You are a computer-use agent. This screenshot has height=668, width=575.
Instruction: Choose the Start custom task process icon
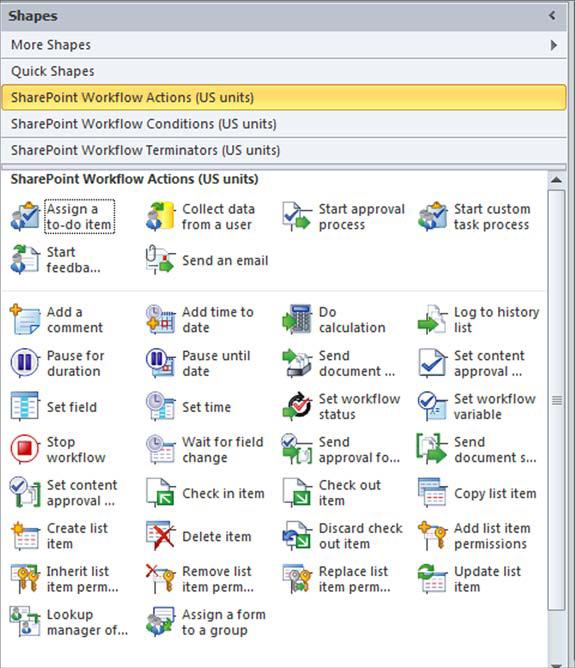point(432,216)
